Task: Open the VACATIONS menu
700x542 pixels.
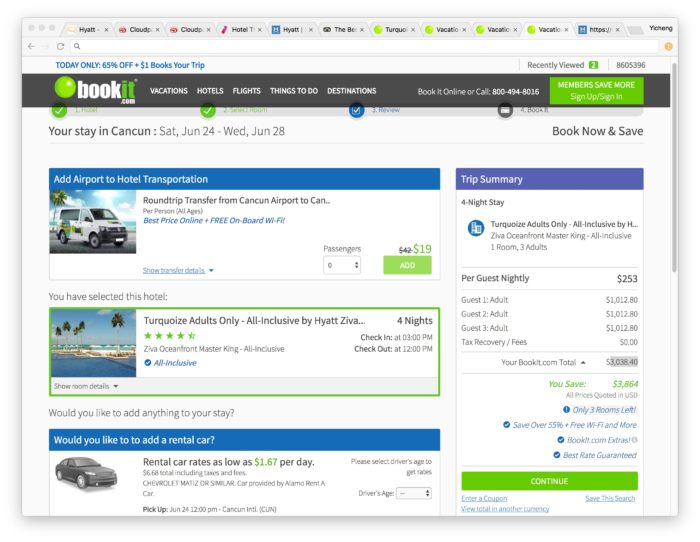Action: point(169,91)
